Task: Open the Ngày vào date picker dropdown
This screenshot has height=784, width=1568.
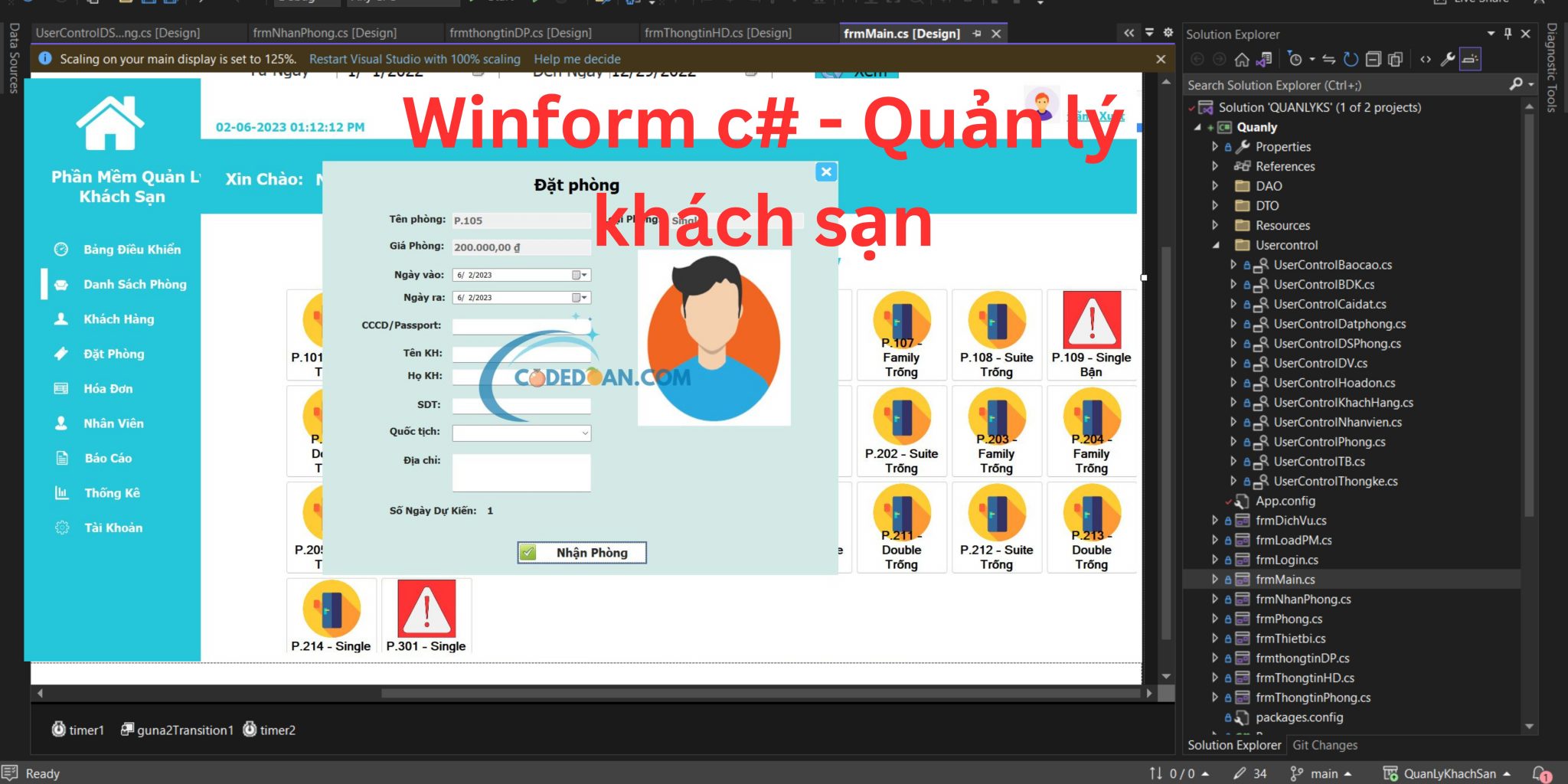Action: [580, 275]
